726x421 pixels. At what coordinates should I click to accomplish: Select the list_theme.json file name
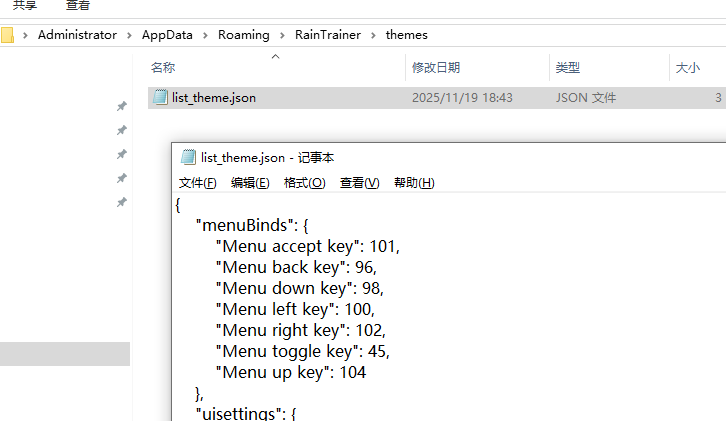213,98
